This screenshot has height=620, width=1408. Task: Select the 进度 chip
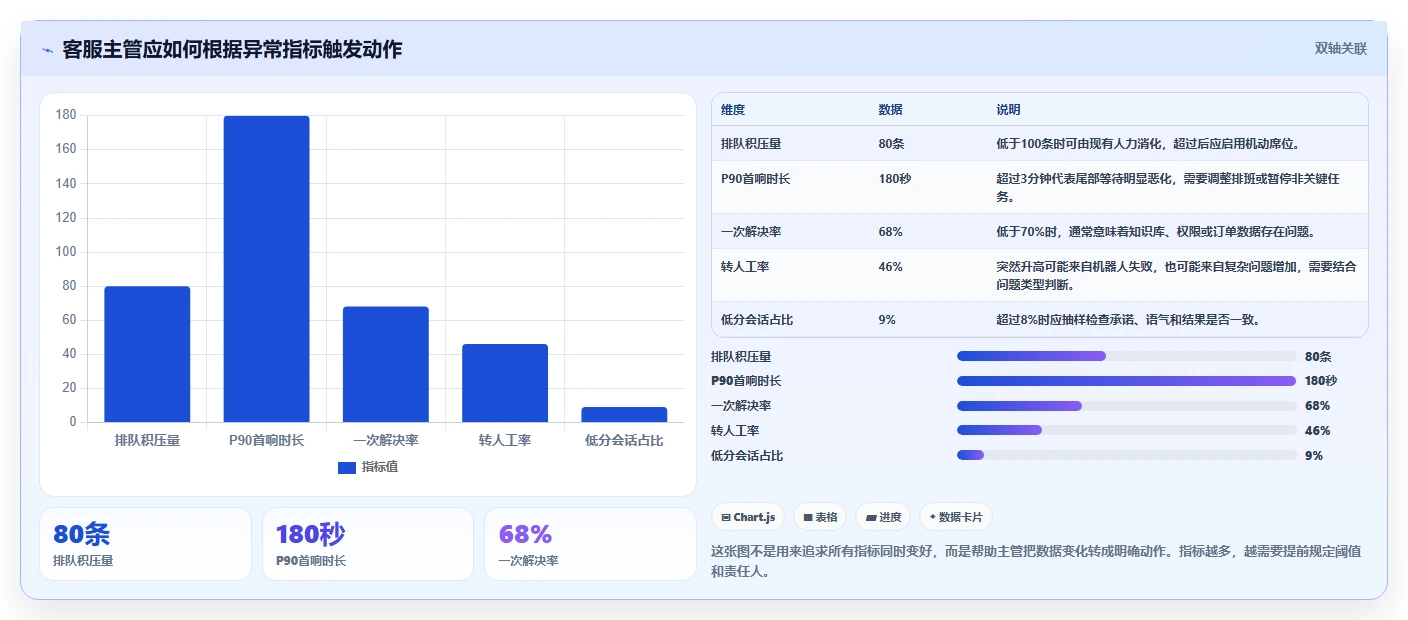tap(883, 517)
